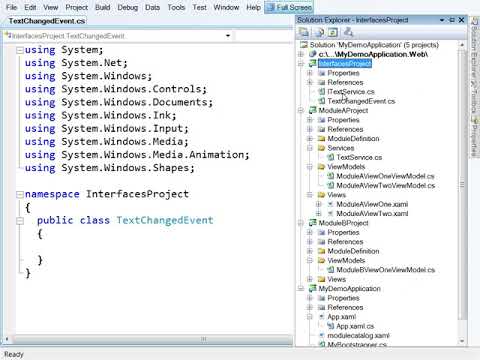Click Solution Explorer scrollbar down arrow
This screenshot has width=480, height=360.
tap(462, 341)
